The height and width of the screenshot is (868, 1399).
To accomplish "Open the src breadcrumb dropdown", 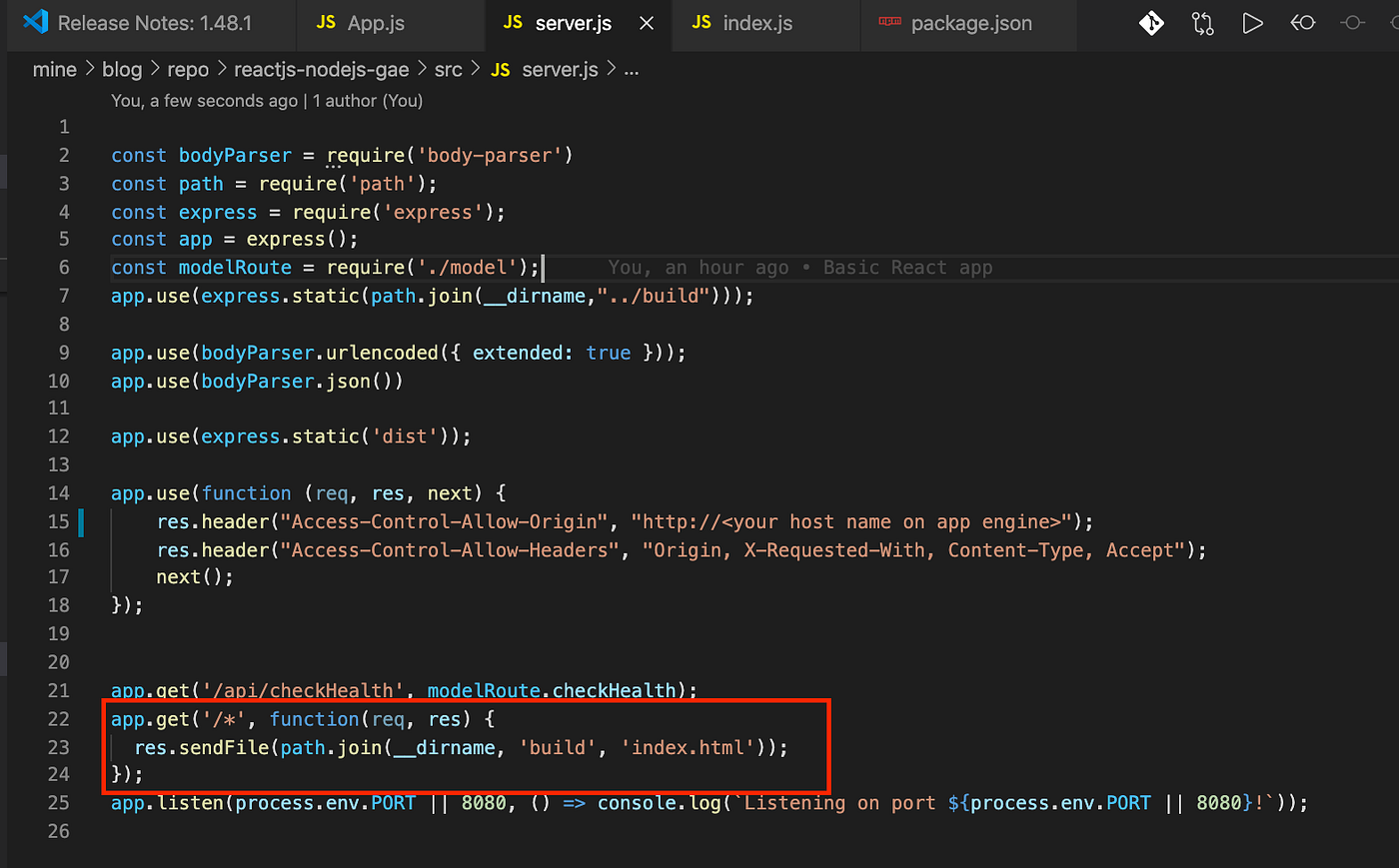I will coord(448,69).
